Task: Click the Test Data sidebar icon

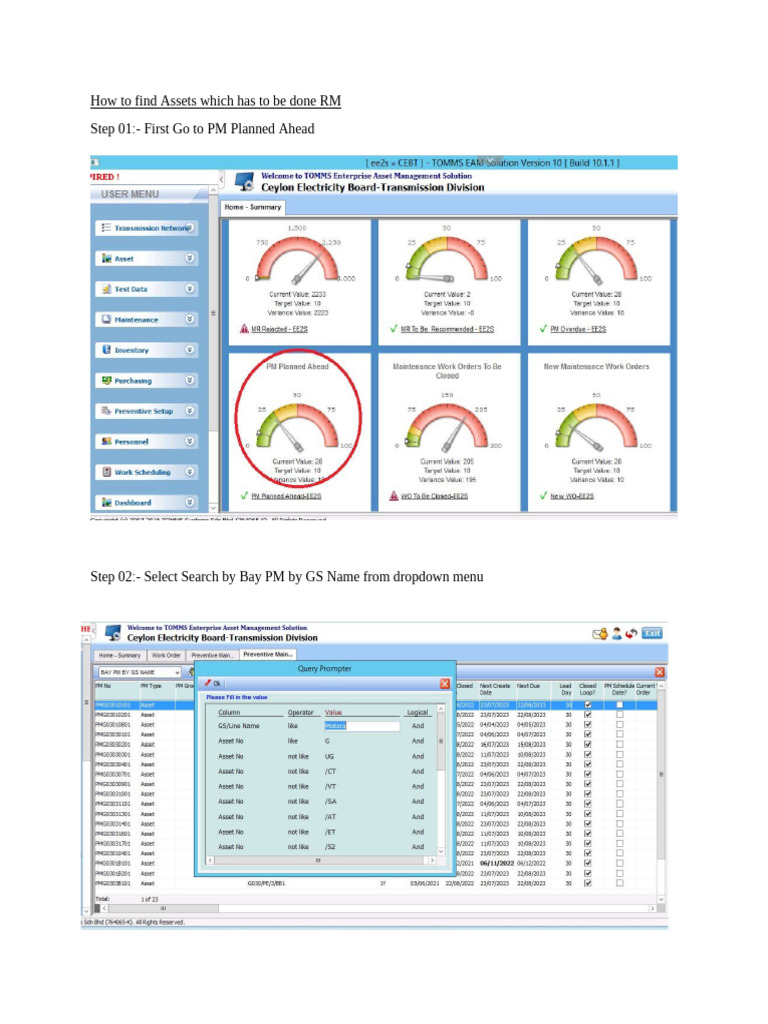Action: click(x=106, y=289)
